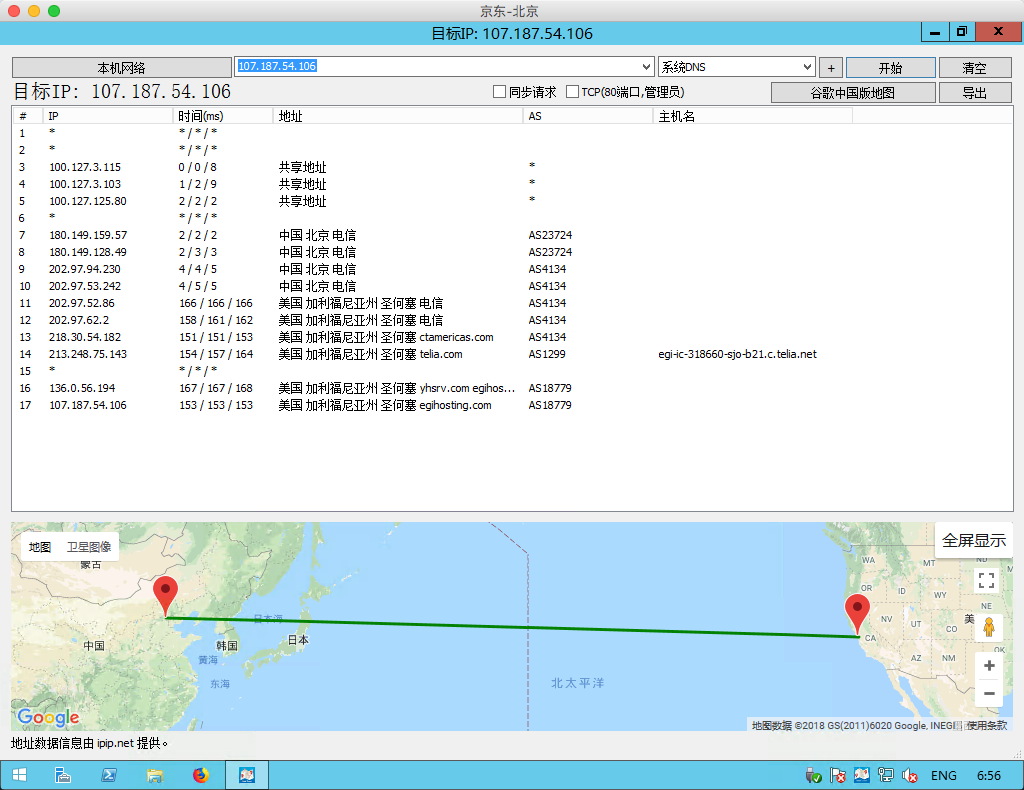
Task: Click the 清空 button to clear results
Action: [x=973, y=68]
